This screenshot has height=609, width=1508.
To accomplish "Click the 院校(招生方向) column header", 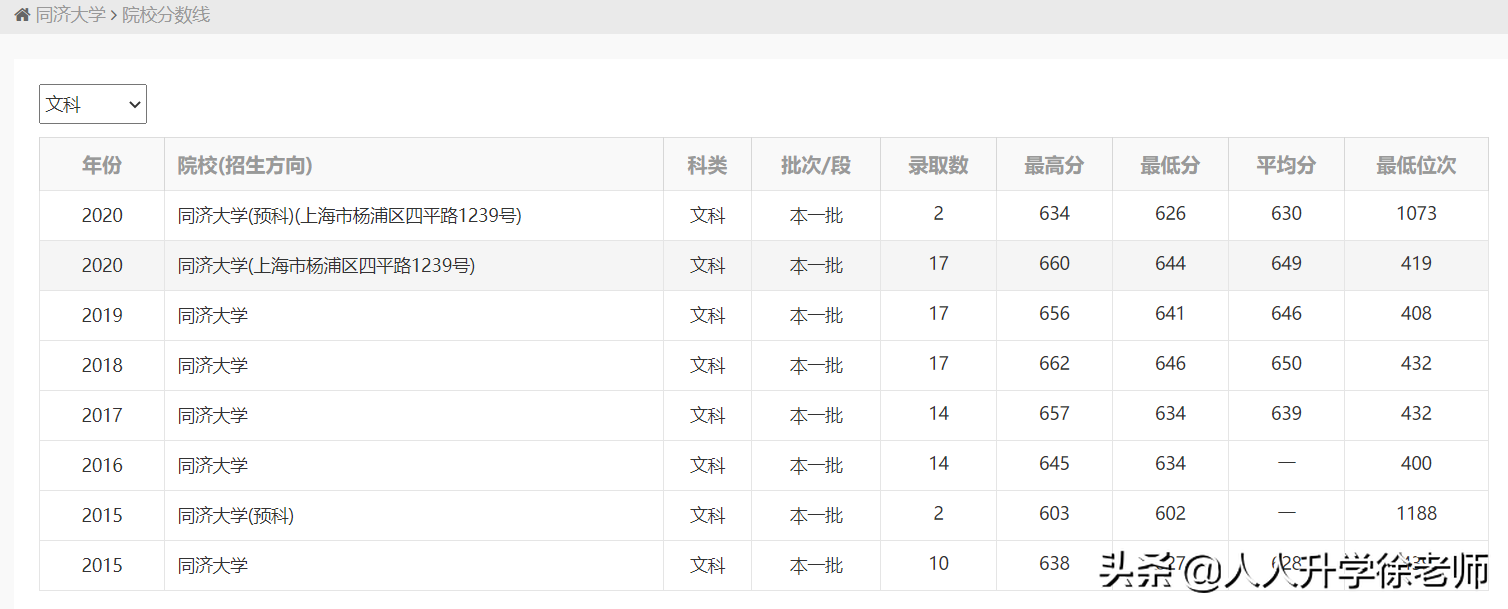I will tap(245, 165).
